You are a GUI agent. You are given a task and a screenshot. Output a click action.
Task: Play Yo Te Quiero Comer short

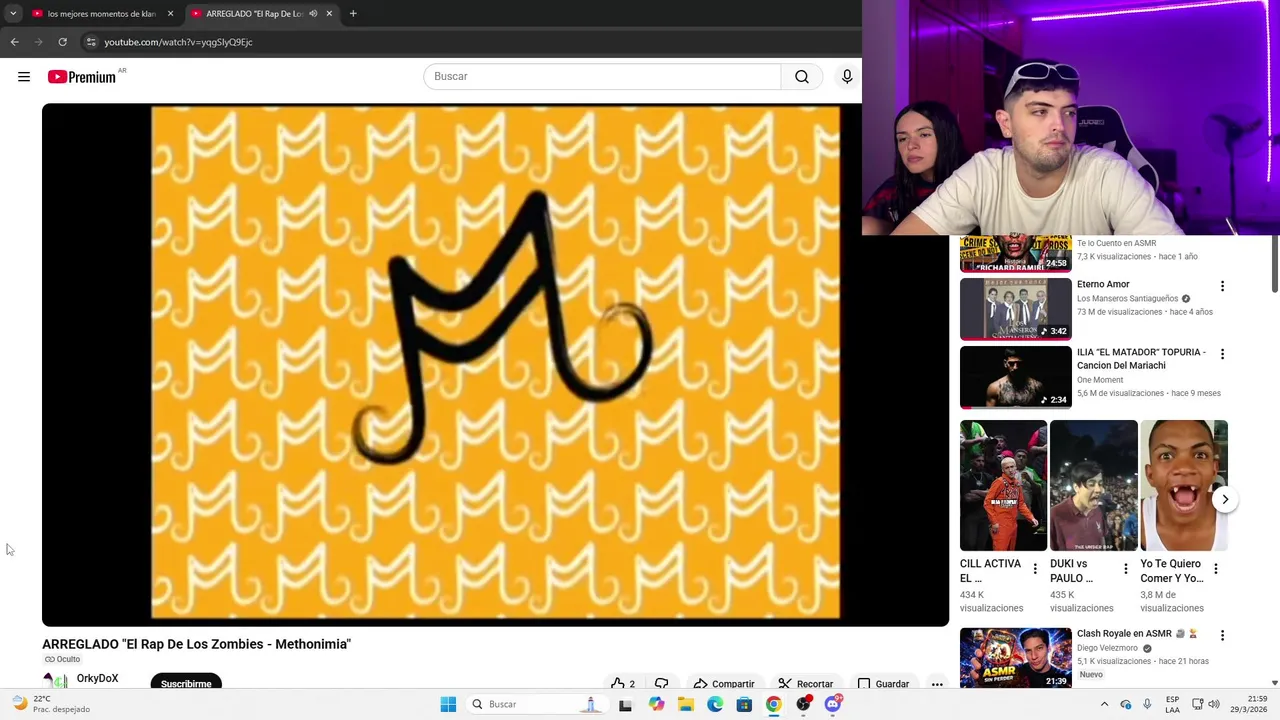tap(1183, 485)
